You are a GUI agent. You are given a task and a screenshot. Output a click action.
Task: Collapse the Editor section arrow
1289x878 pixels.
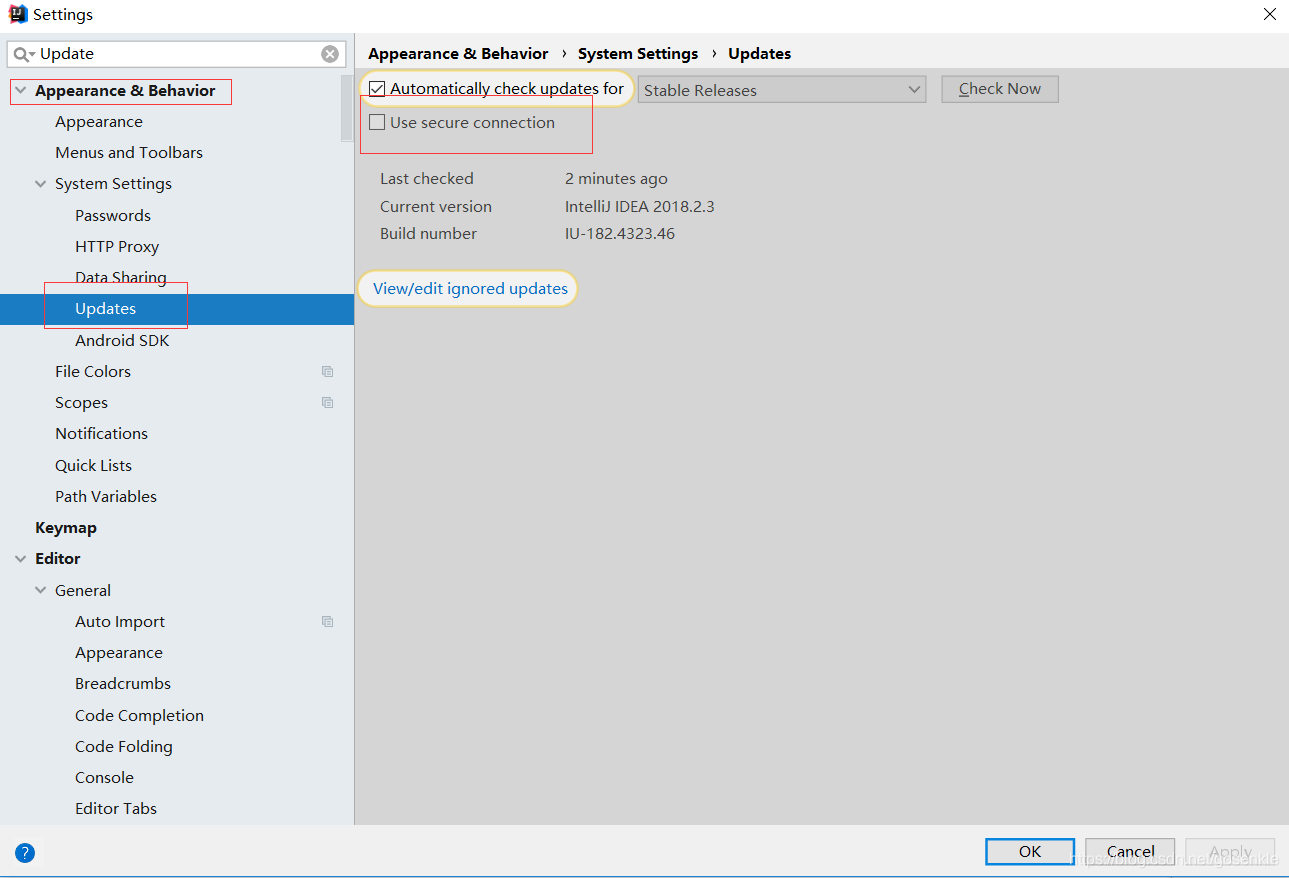point(20,559)
